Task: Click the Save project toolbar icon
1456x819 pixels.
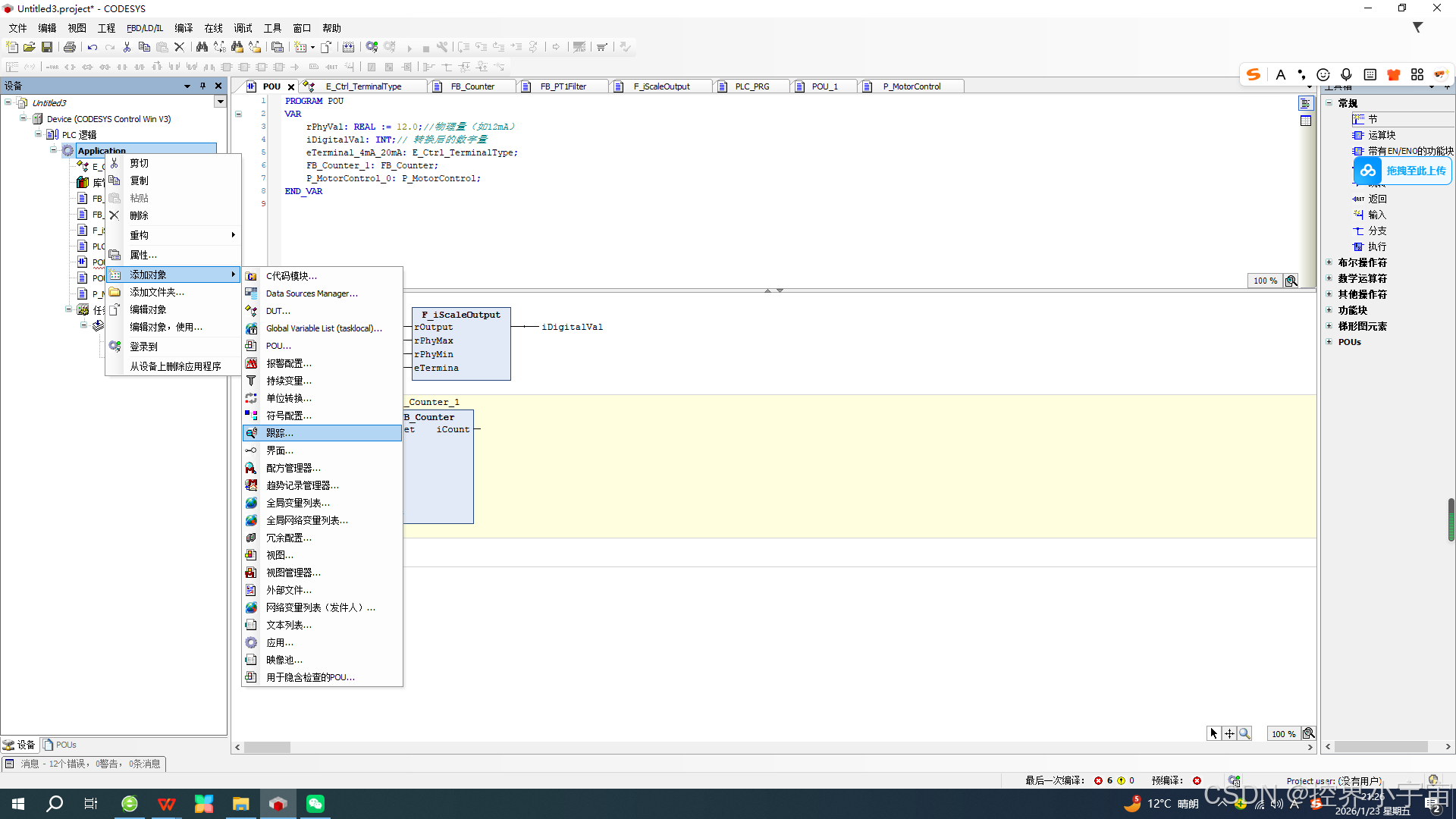Action: click(47, 47)
